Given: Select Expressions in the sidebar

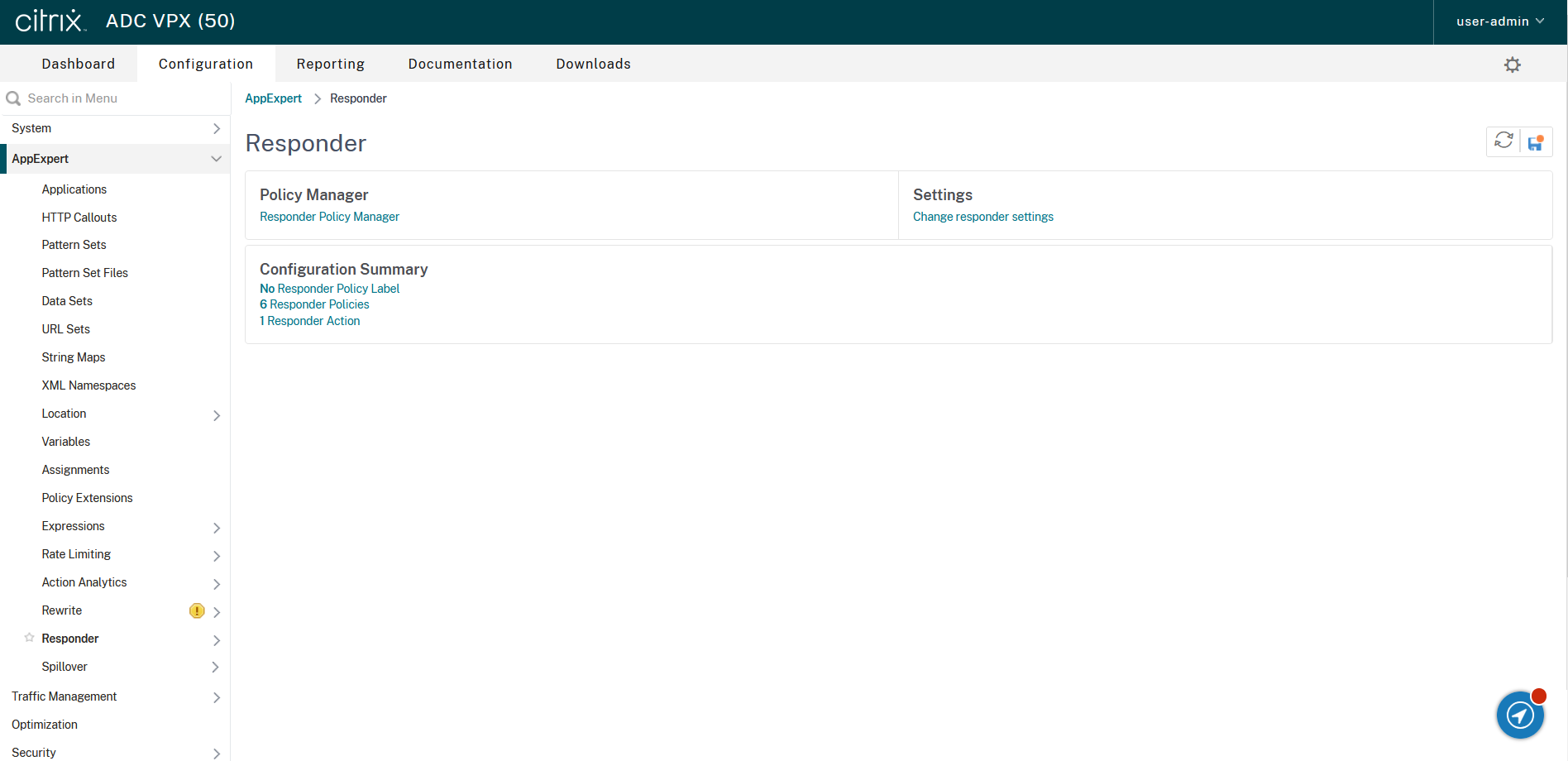Looking at the screenshot, I should coord(74,526).
